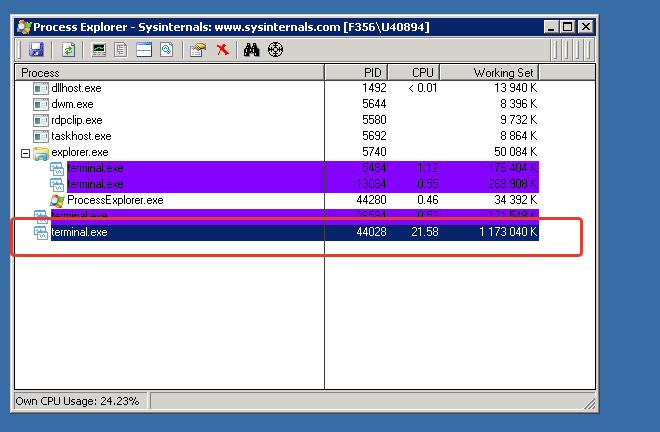Click icon of terminal.exe PID 44028
The width and height of the screenshot is (660, 432).
point(41,232)
